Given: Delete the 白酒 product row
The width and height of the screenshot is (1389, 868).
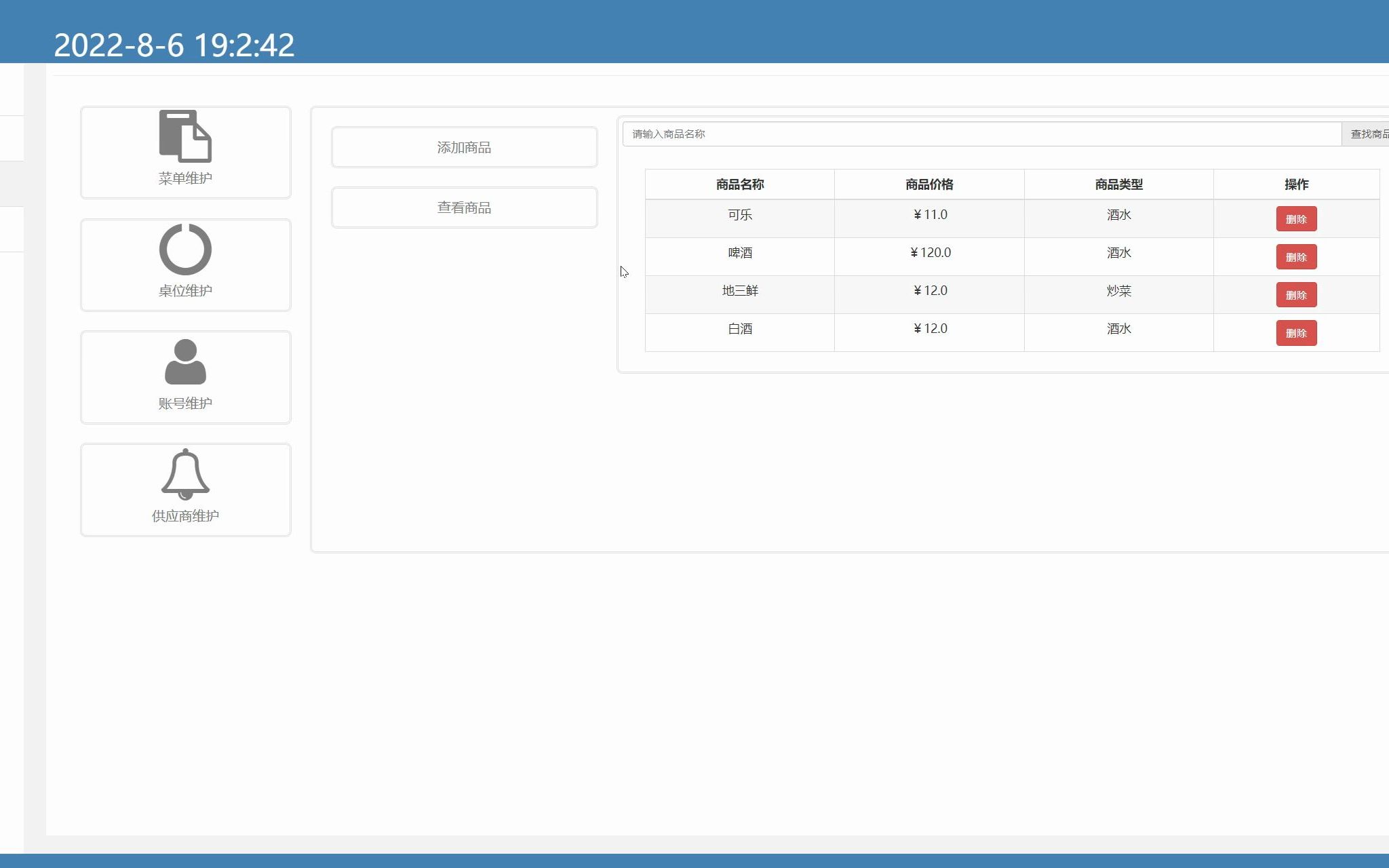Looking at the screenshot, I should pyautogui.click(x=1296, y=333).
